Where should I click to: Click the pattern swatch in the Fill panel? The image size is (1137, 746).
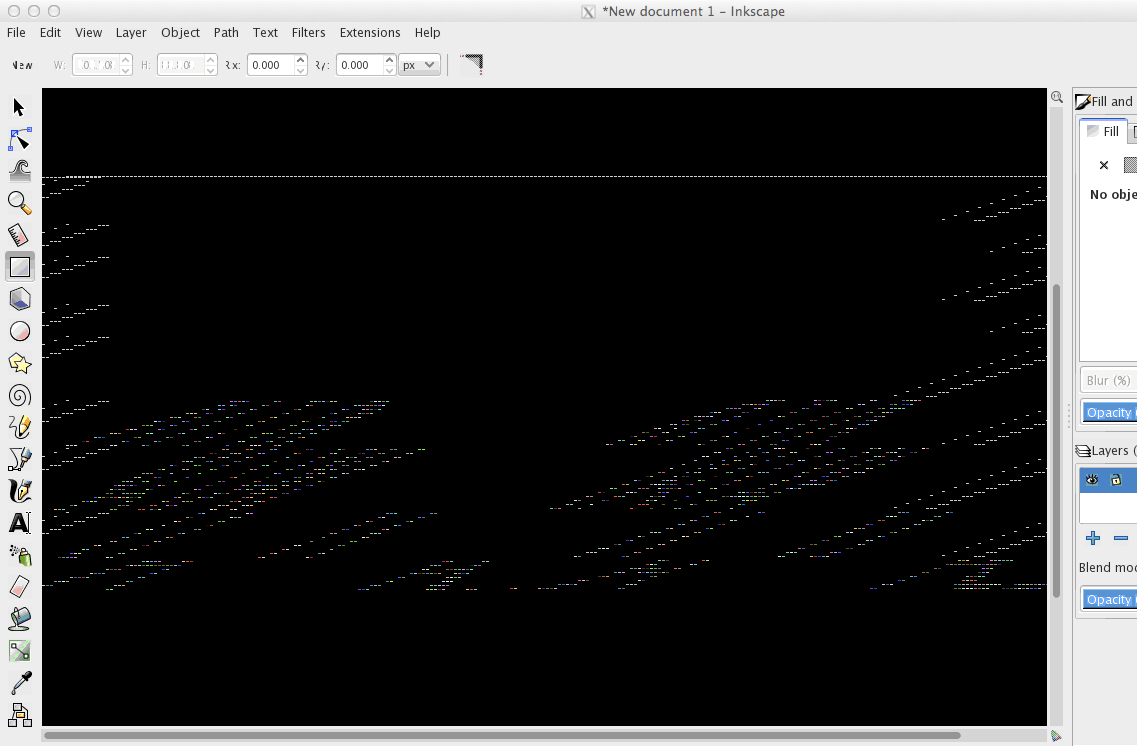click(x=1131, y=165)
